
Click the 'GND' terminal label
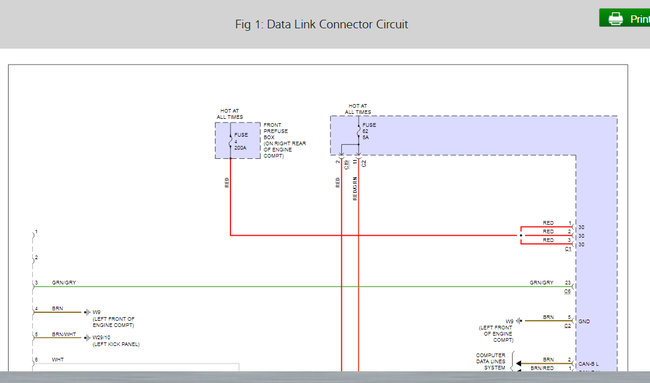584,321
